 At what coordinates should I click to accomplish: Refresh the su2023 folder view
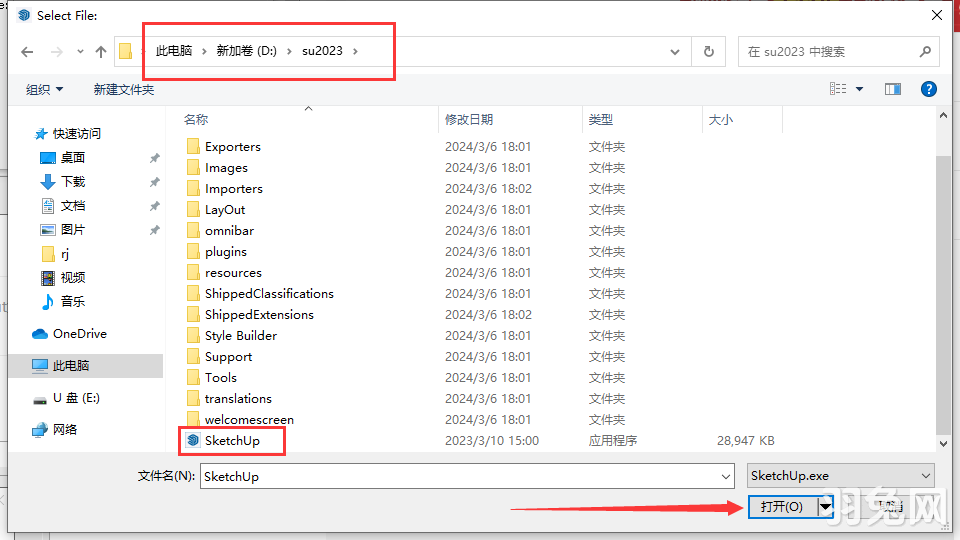[708, 52]
